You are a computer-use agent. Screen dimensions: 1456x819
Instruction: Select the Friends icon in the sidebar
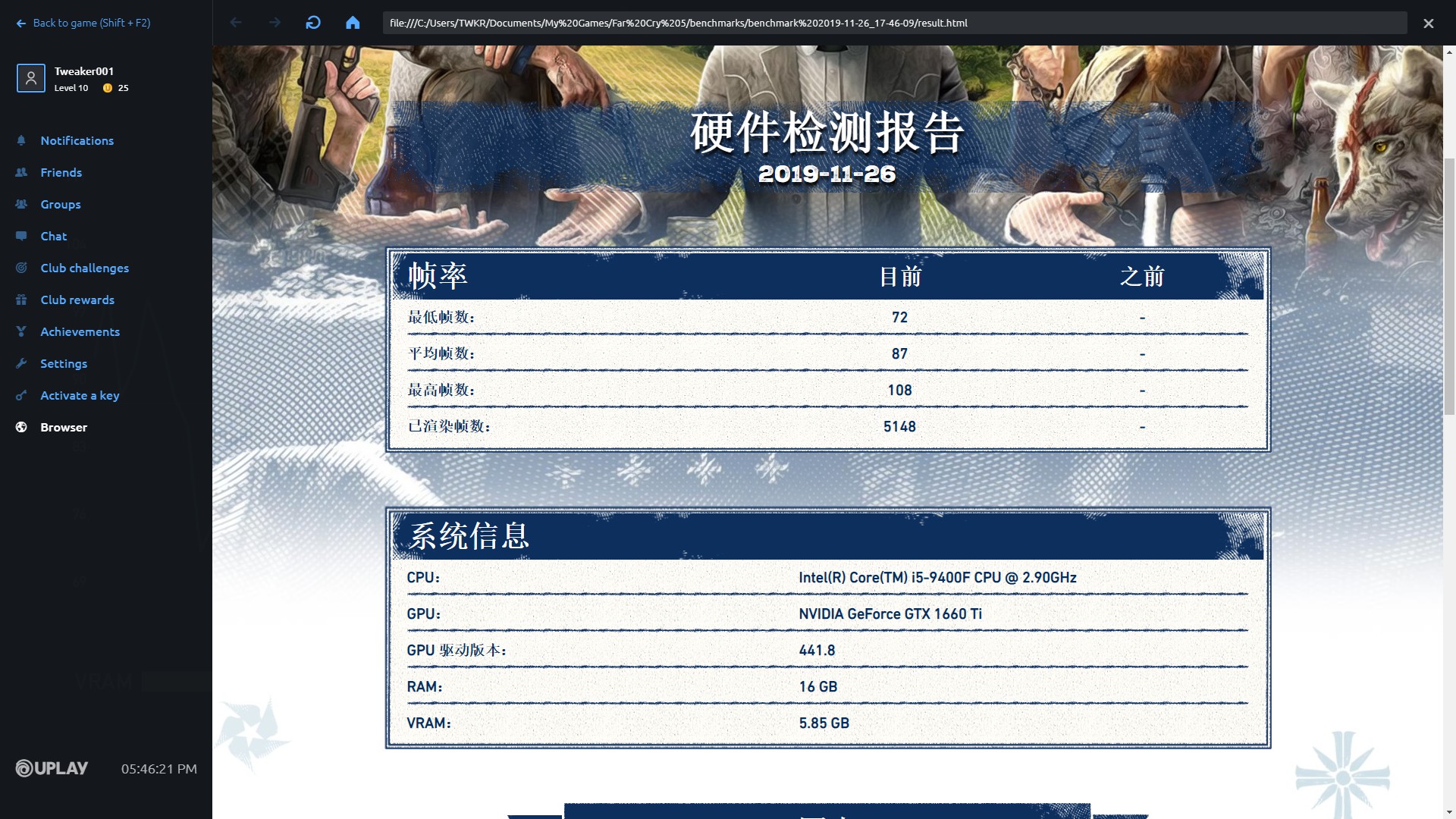[23, 172]
